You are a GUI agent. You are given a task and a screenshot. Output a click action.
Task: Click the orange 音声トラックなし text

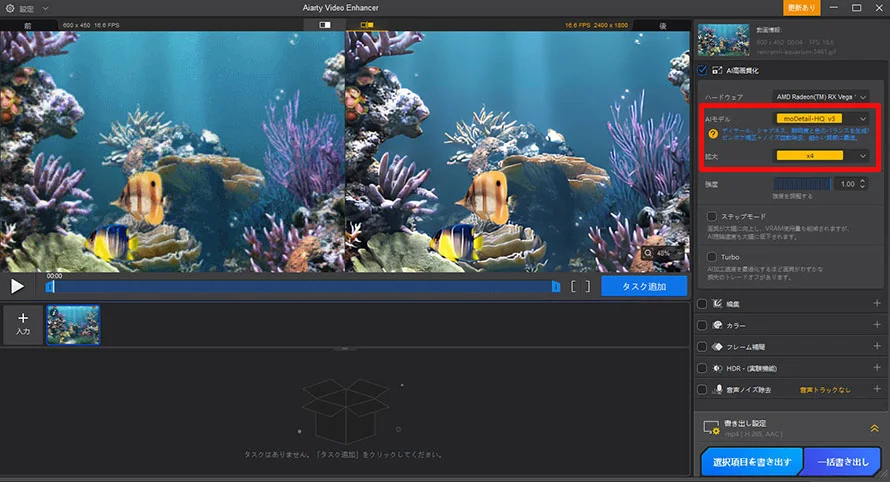[825, 390]
